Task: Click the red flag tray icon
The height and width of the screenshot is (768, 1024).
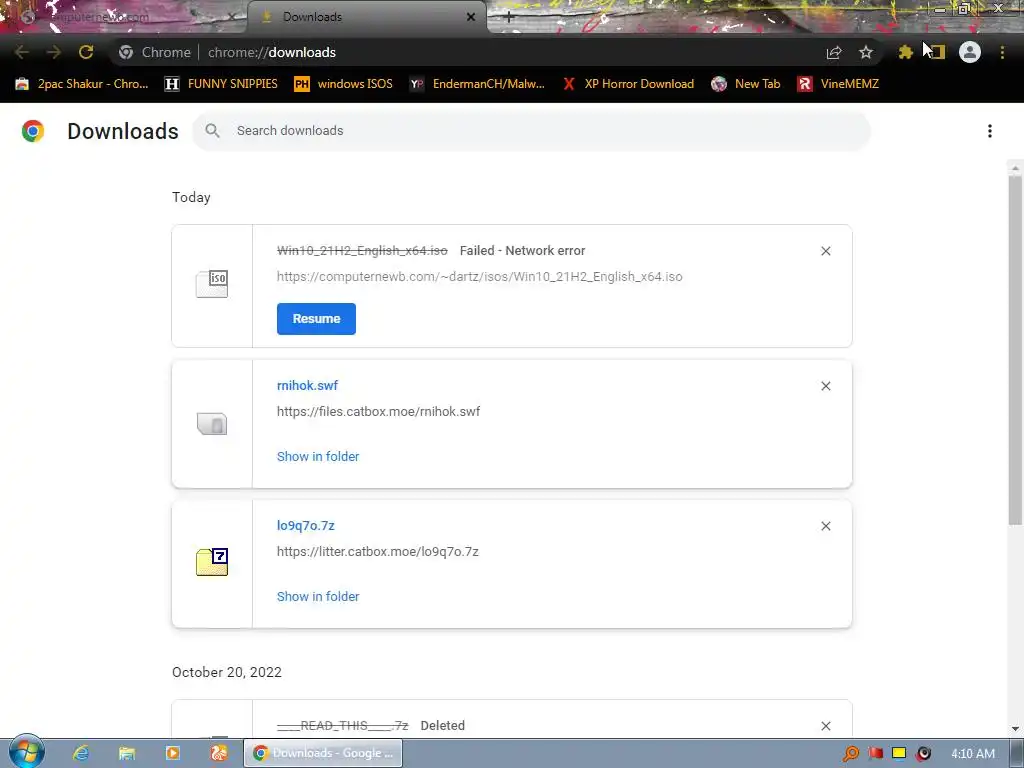Action: tap(875, 754)
